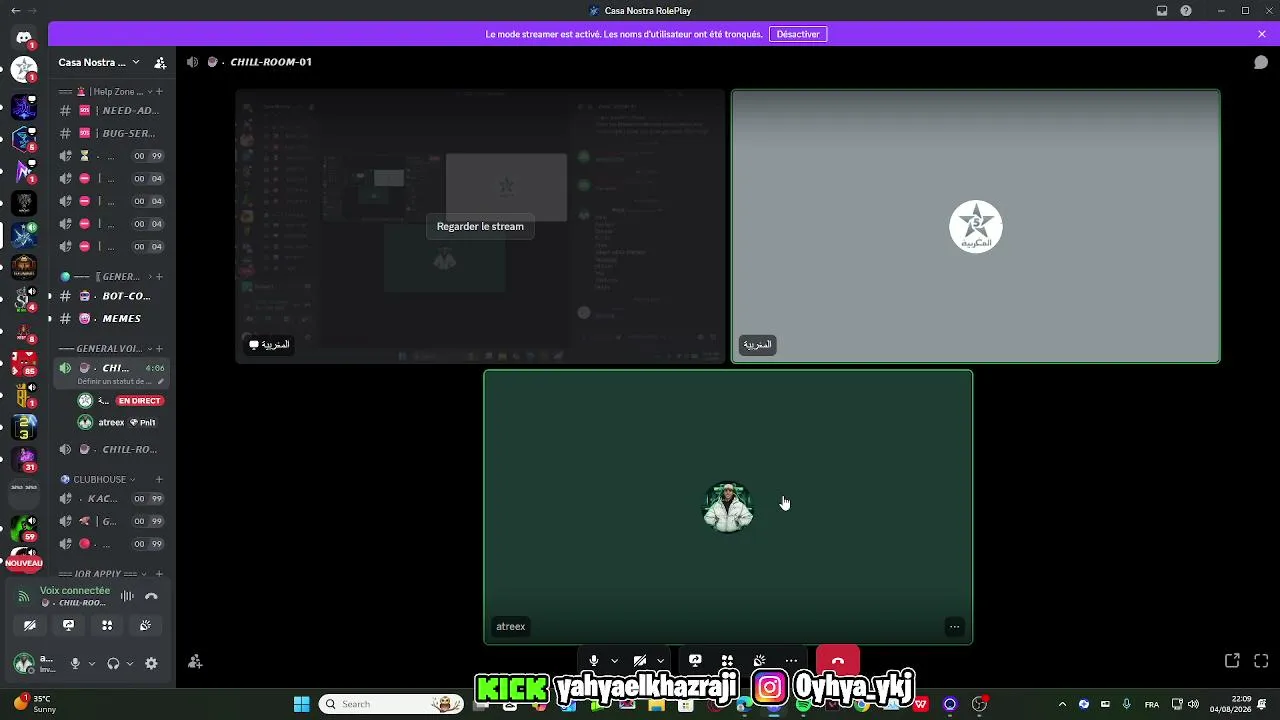
Task: Mute microphone in the user panel
Action: [75, 663]
